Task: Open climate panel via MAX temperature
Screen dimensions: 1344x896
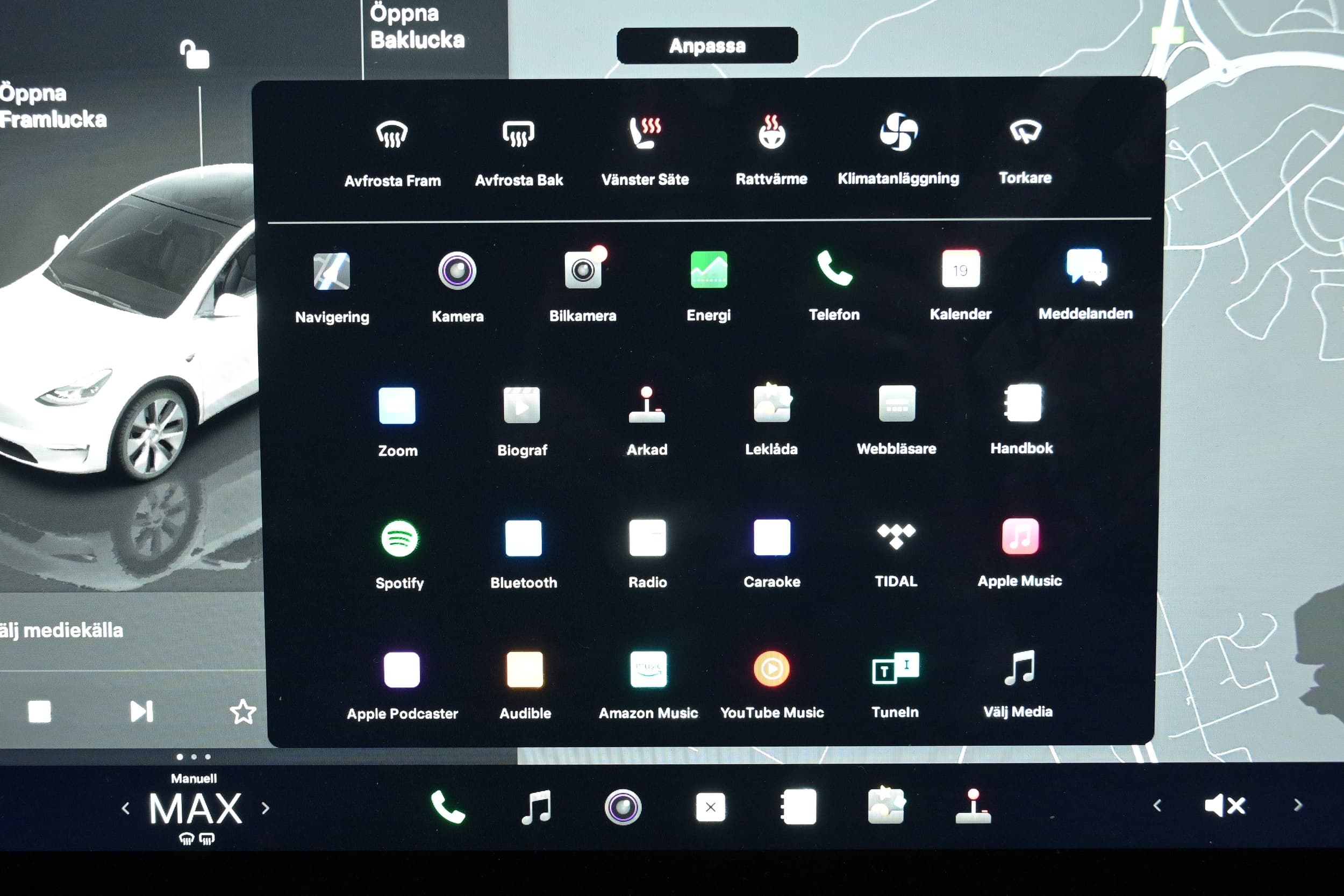Action: [196, 808]
